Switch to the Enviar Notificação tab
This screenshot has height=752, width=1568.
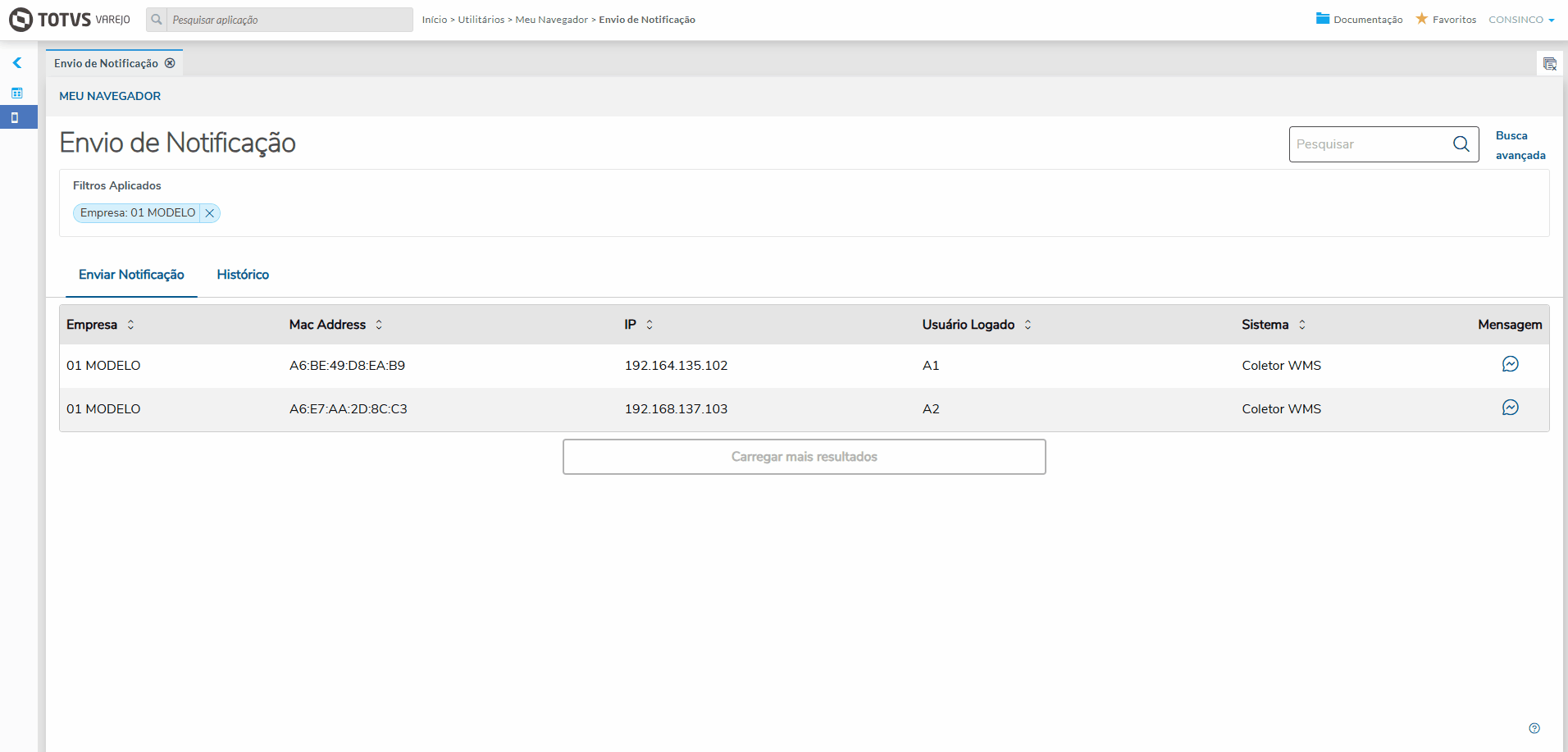coord(131,275)
